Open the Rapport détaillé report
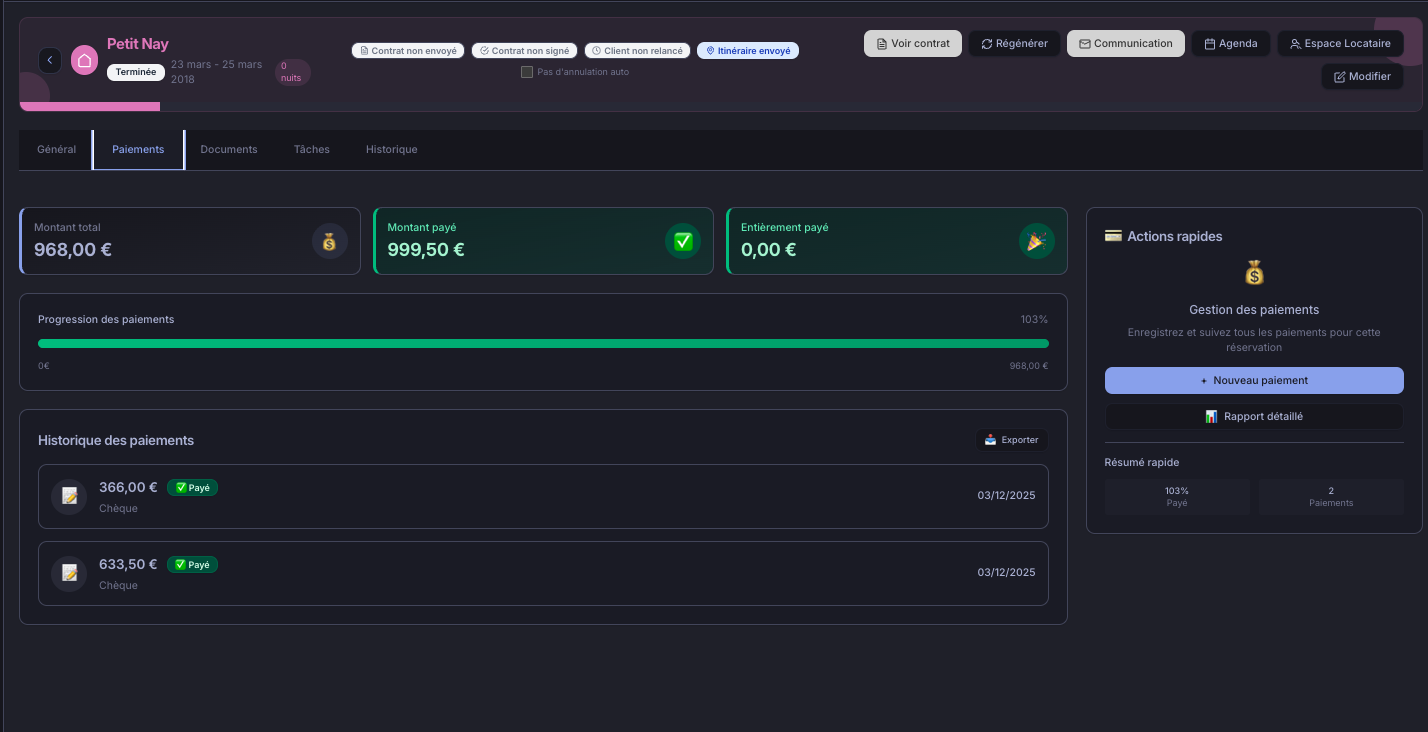The height and width of the screenshot is (732, 1428). tap(1254, 416)
